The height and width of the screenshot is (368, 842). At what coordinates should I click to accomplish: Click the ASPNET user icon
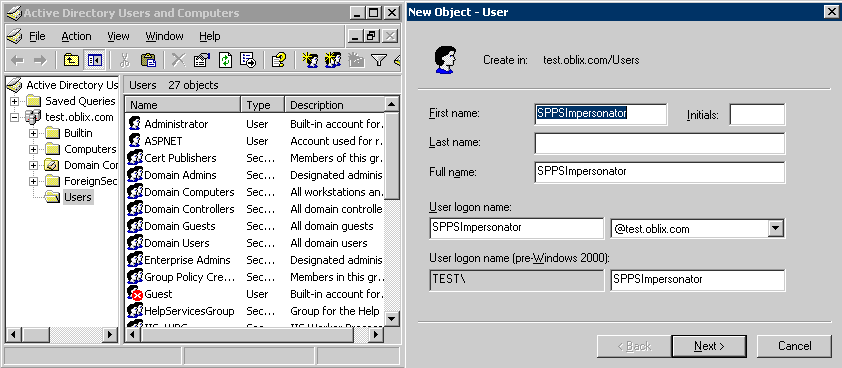(134, 141)
